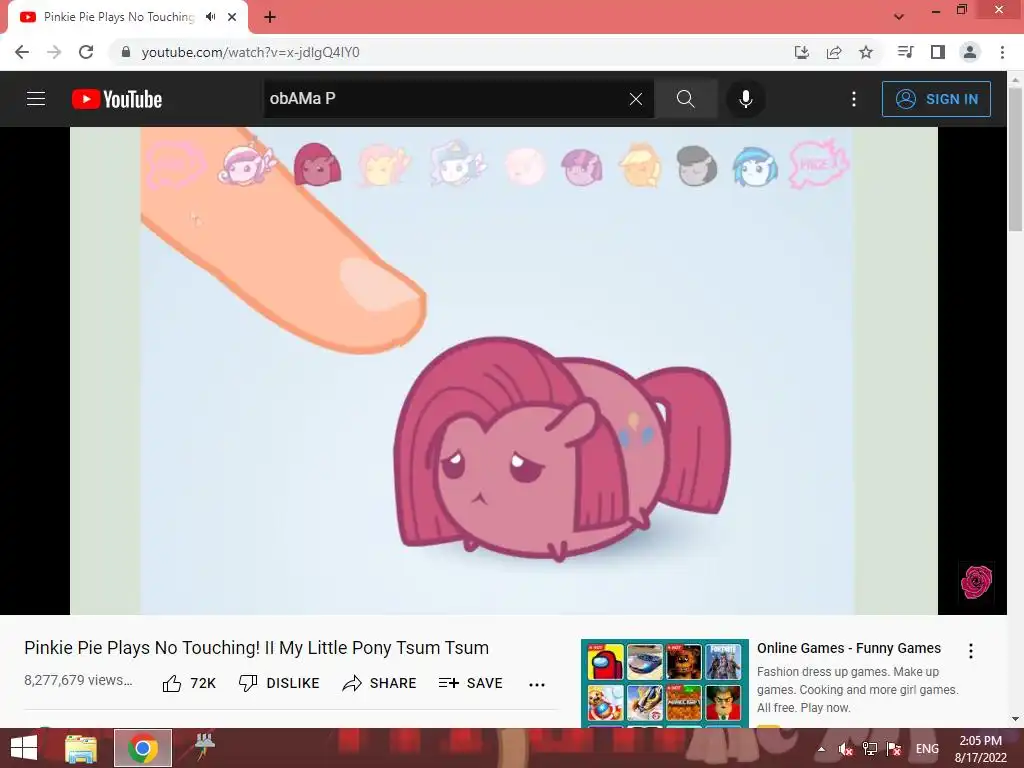Open File Explorer from the taskbar
Screen dimensions: 1024x768
(81, 748)
